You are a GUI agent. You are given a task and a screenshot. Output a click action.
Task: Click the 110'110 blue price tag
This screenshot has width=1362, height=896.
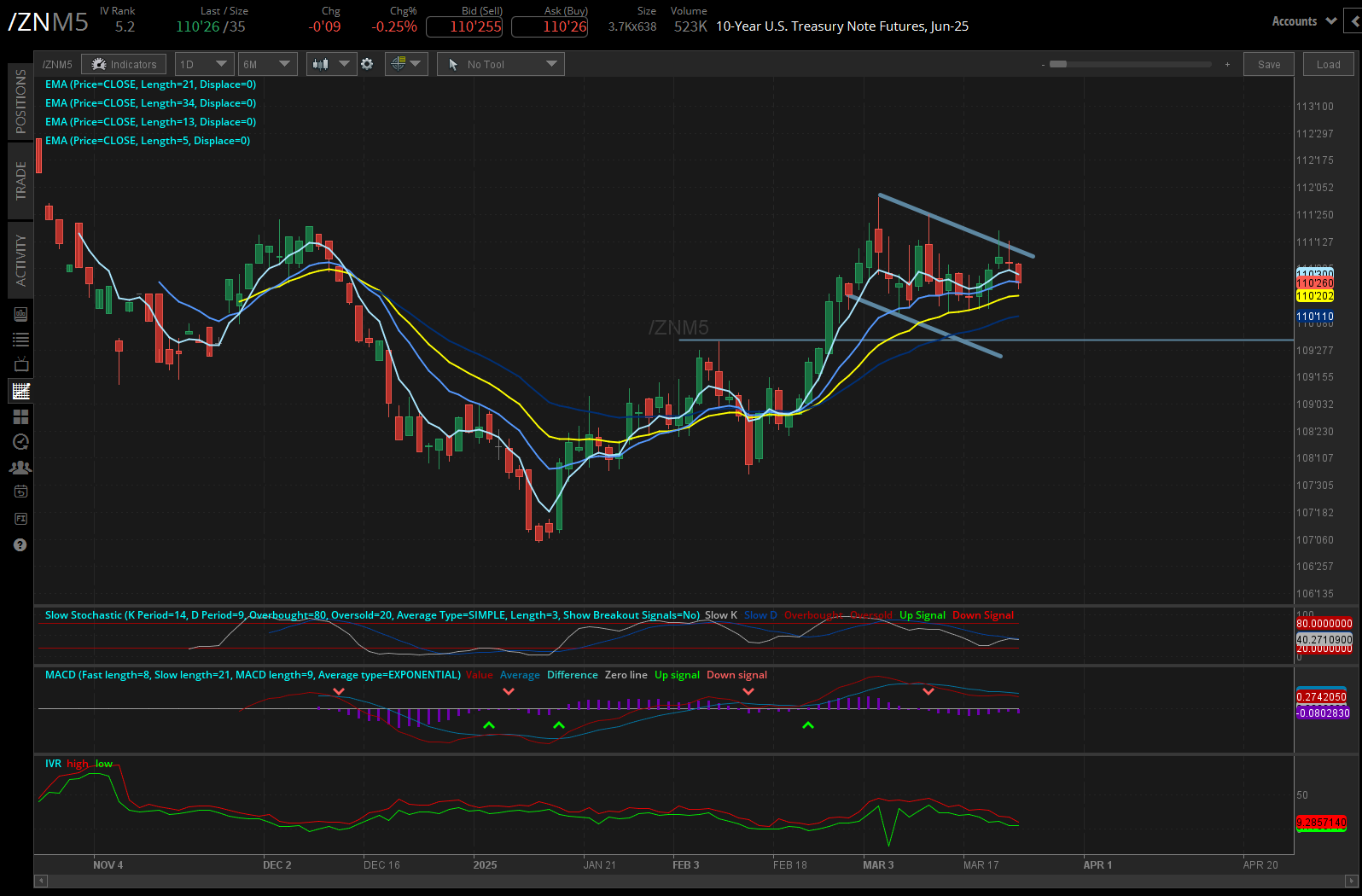click(1315, 317)
